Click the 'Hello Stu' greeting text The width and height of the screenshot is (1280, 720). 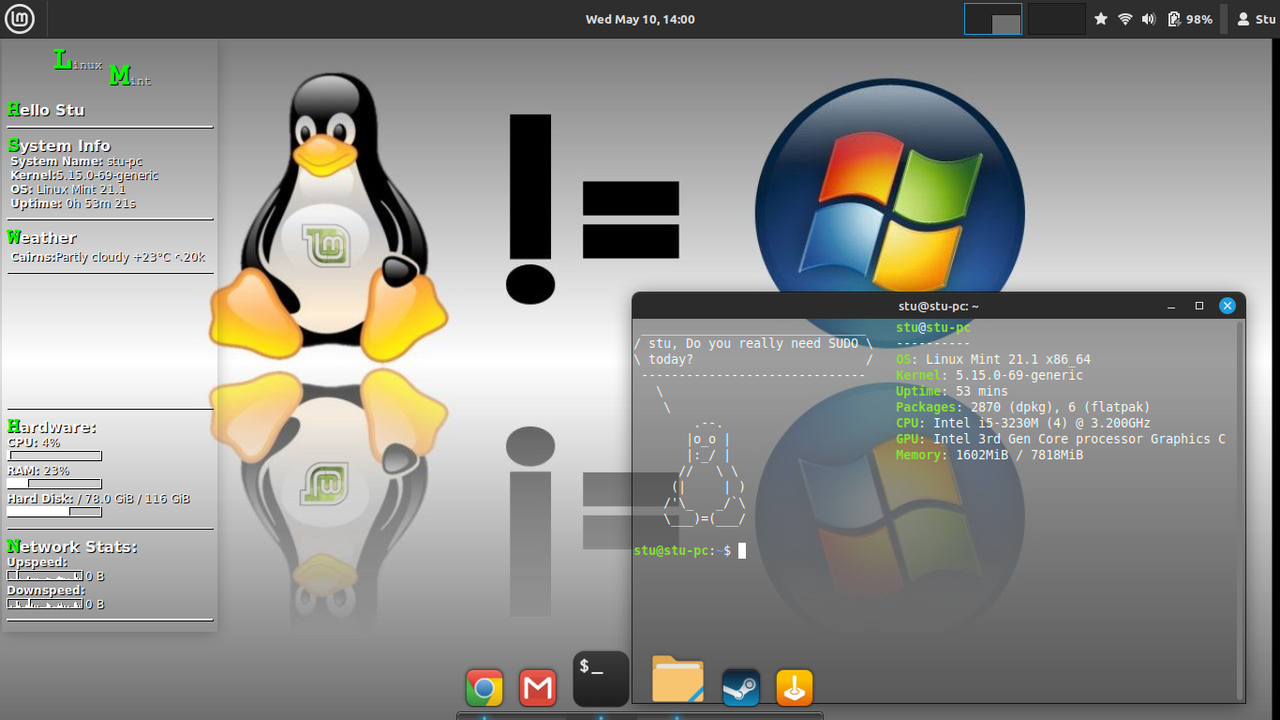click(46, 109)
